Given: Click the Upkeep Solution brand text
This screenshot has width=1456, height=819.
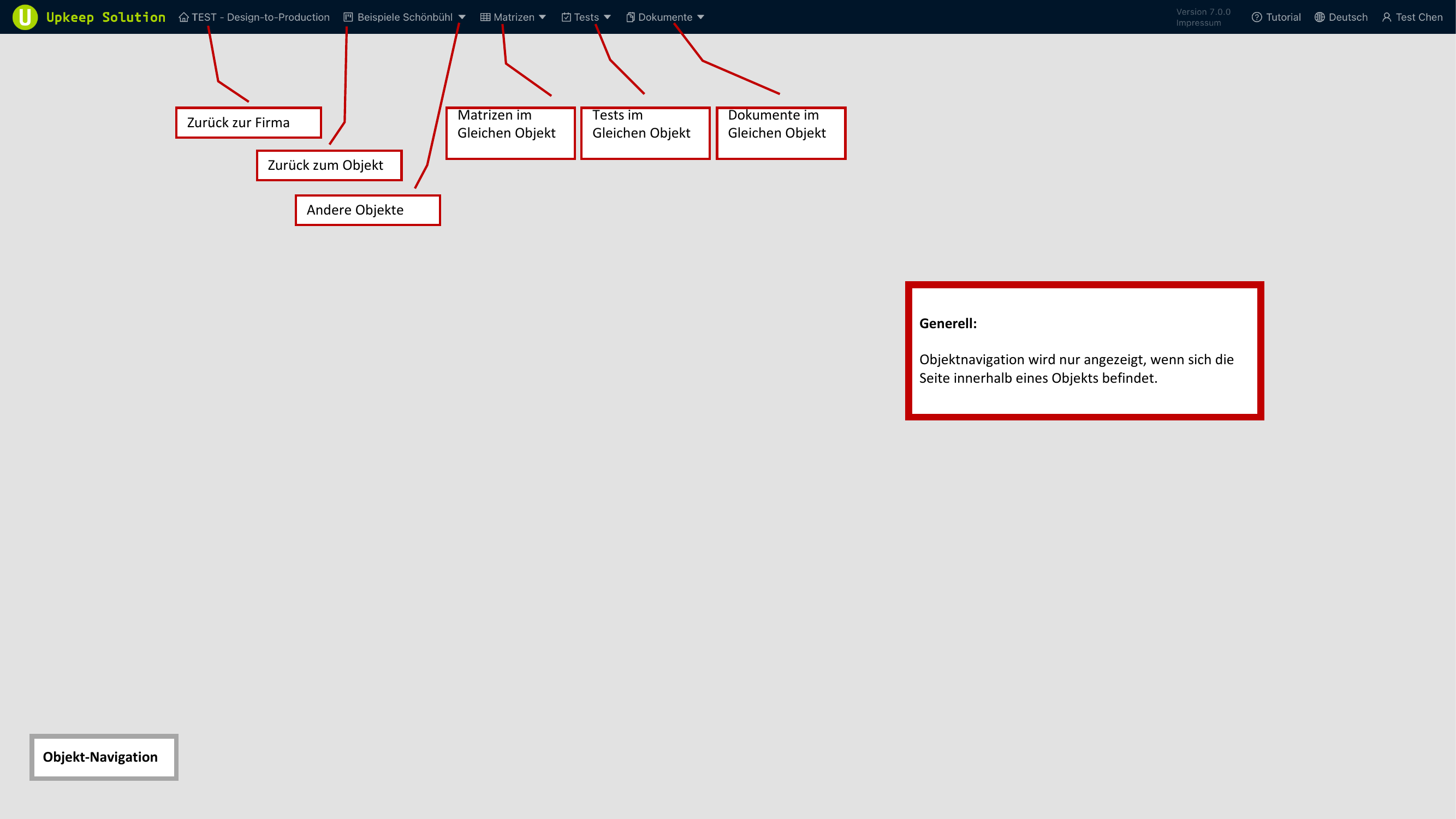Looking at the screenshot, I should click(x=106, y=17).
